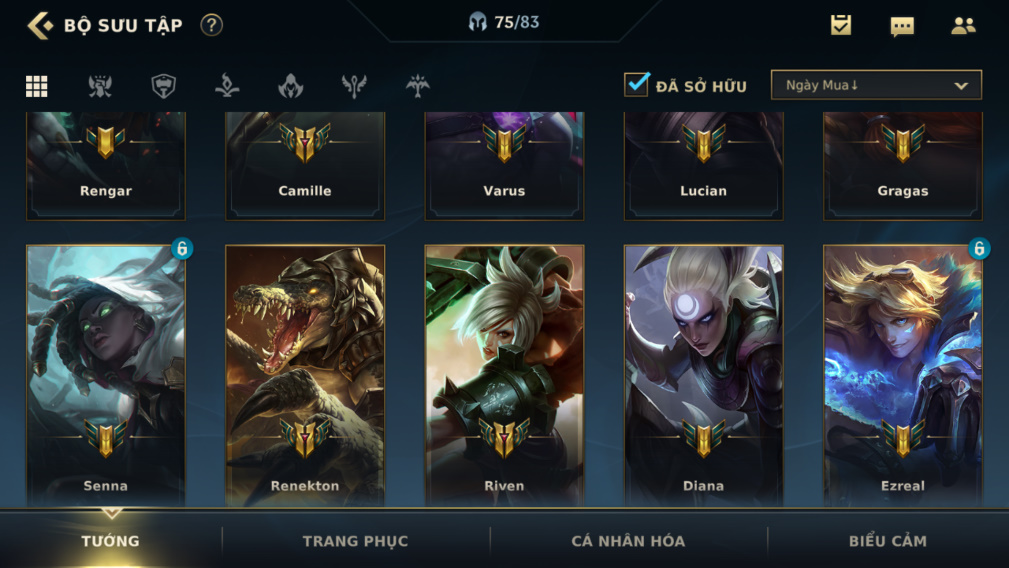Open the help question mark icon
1009x568 pixels.
coord(211,25)
